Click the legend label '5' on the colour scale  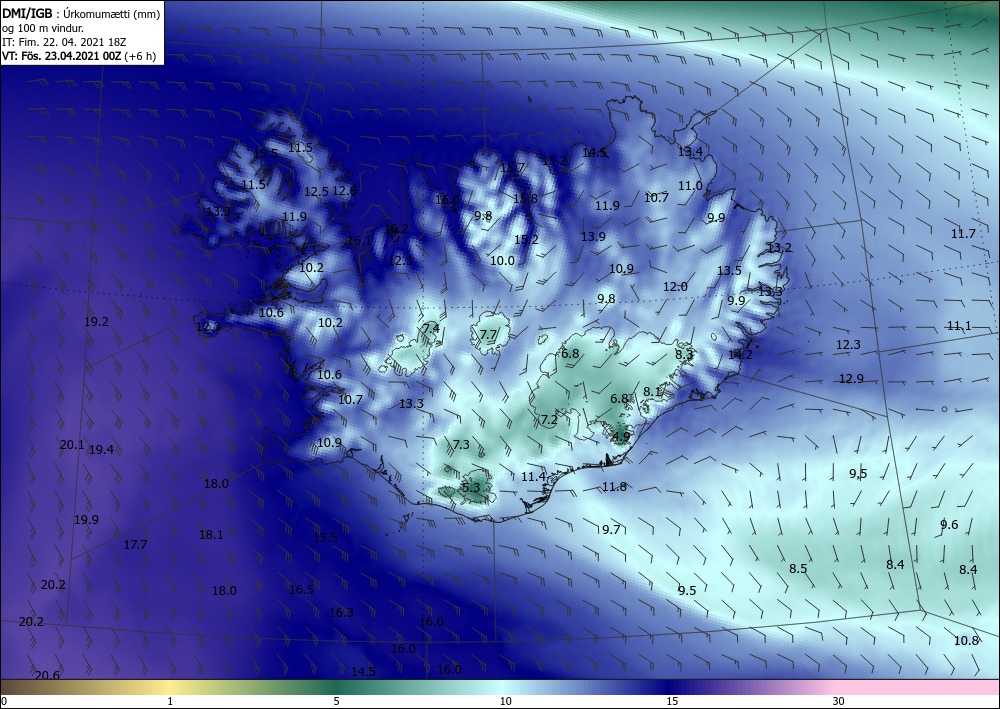click(336, 701)
